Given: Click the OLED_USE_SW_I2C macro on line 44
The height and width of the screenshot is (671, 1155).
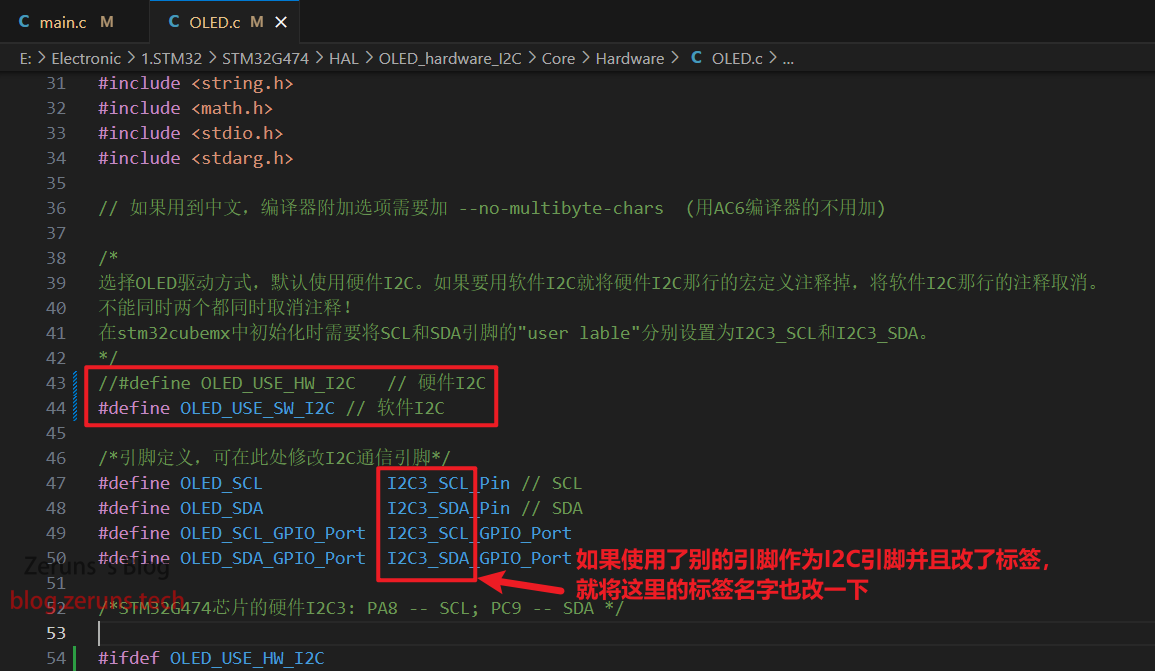Looking at the screenshot, I should (x=257, y=408).
